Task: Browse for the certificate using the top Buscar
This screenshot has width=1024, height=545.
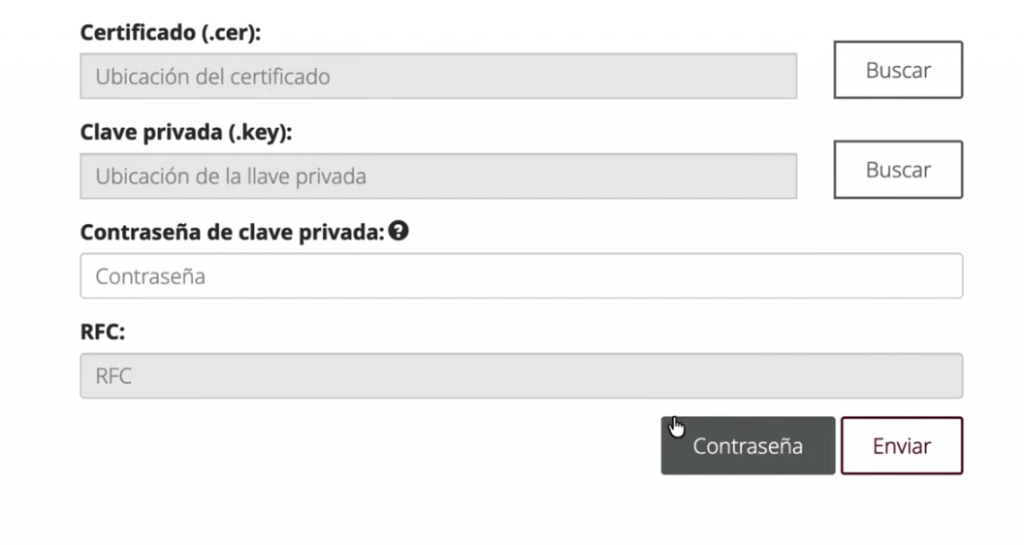Action: [x=897, y=70]
